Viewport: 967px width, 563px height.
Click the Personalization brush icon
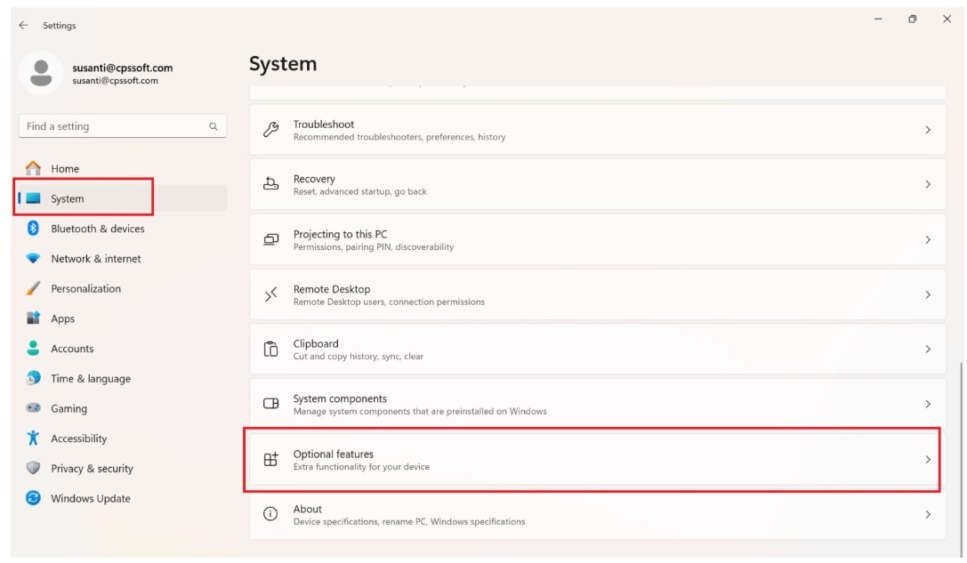(x=33, y=288)
